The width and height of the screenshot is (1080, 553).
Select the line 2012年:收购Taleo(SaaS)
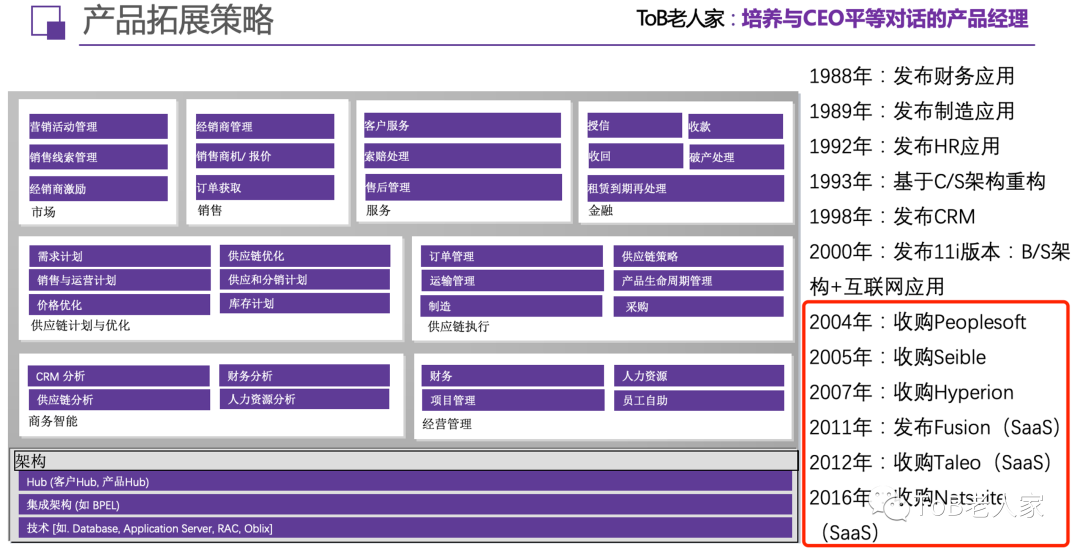click(x=930, y=462)
